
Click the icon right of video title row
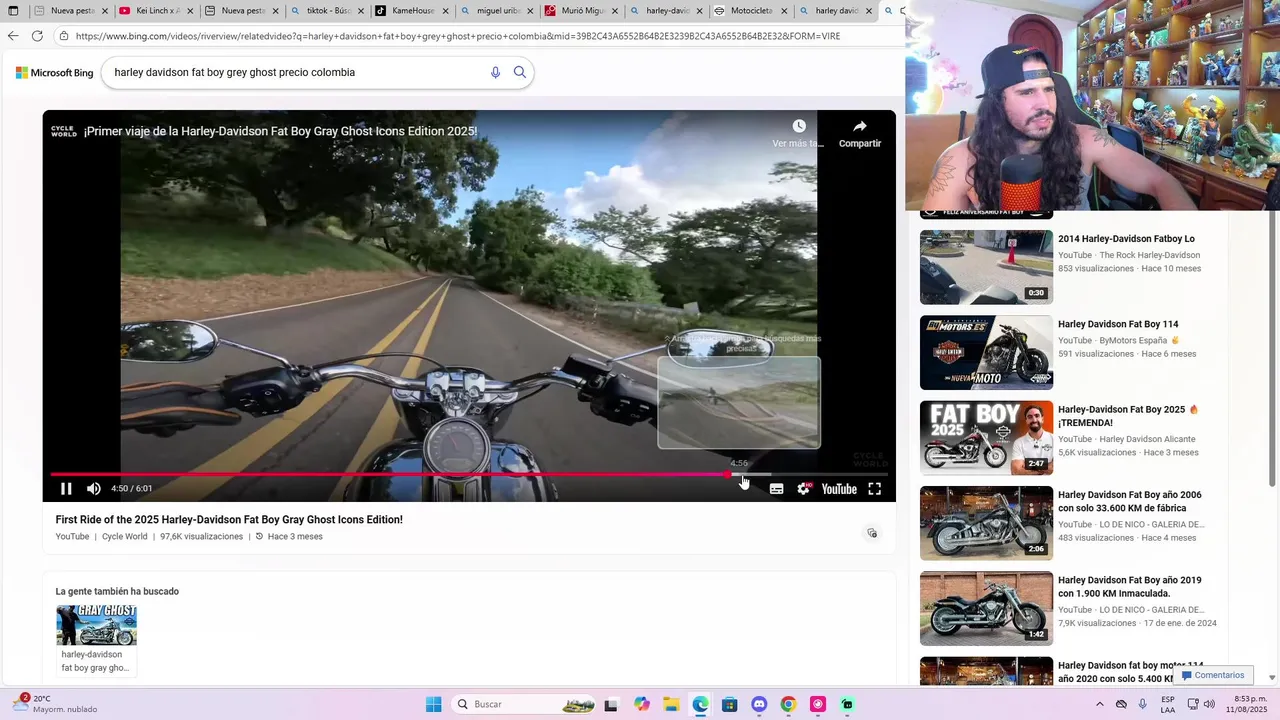click(x=872, y=533)
